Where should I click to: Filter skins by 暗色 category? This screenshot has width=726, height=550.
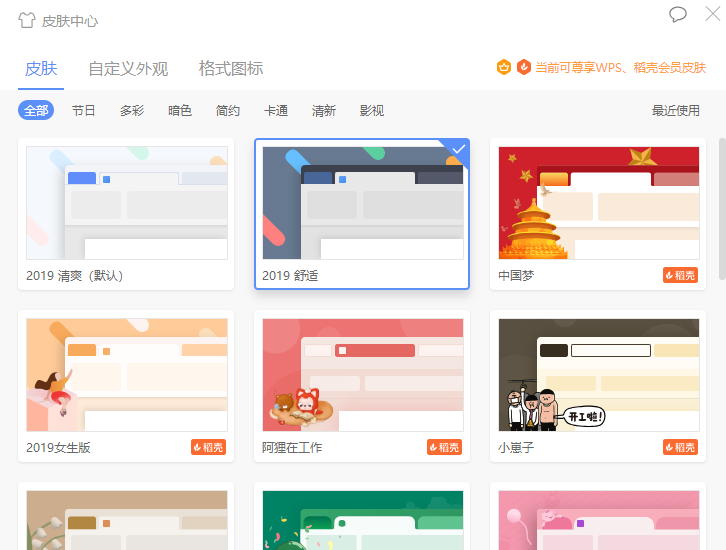click(x=180, y=110)
